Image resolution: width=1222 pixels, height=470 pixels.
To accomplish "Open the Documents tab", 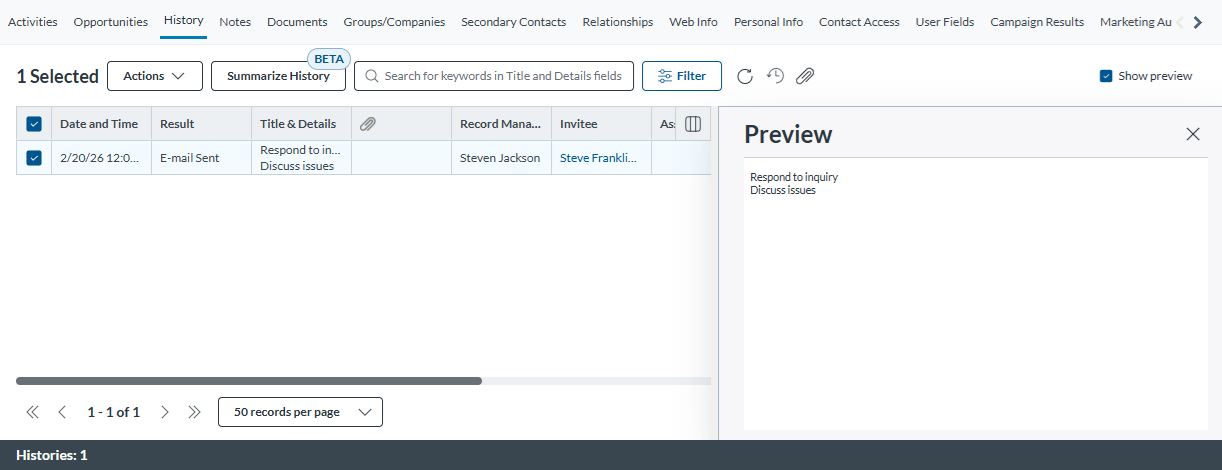I will (x=297, y=21).
